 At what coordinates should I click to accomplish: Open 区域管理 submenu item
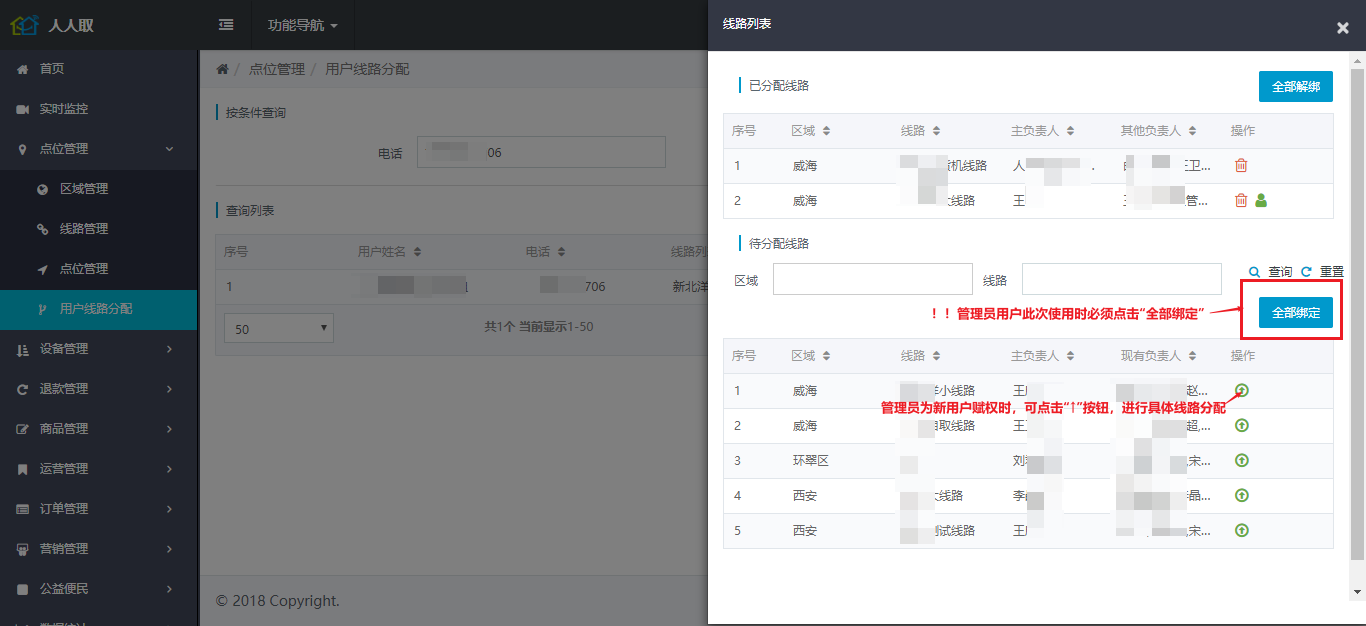tap(100, 189)
